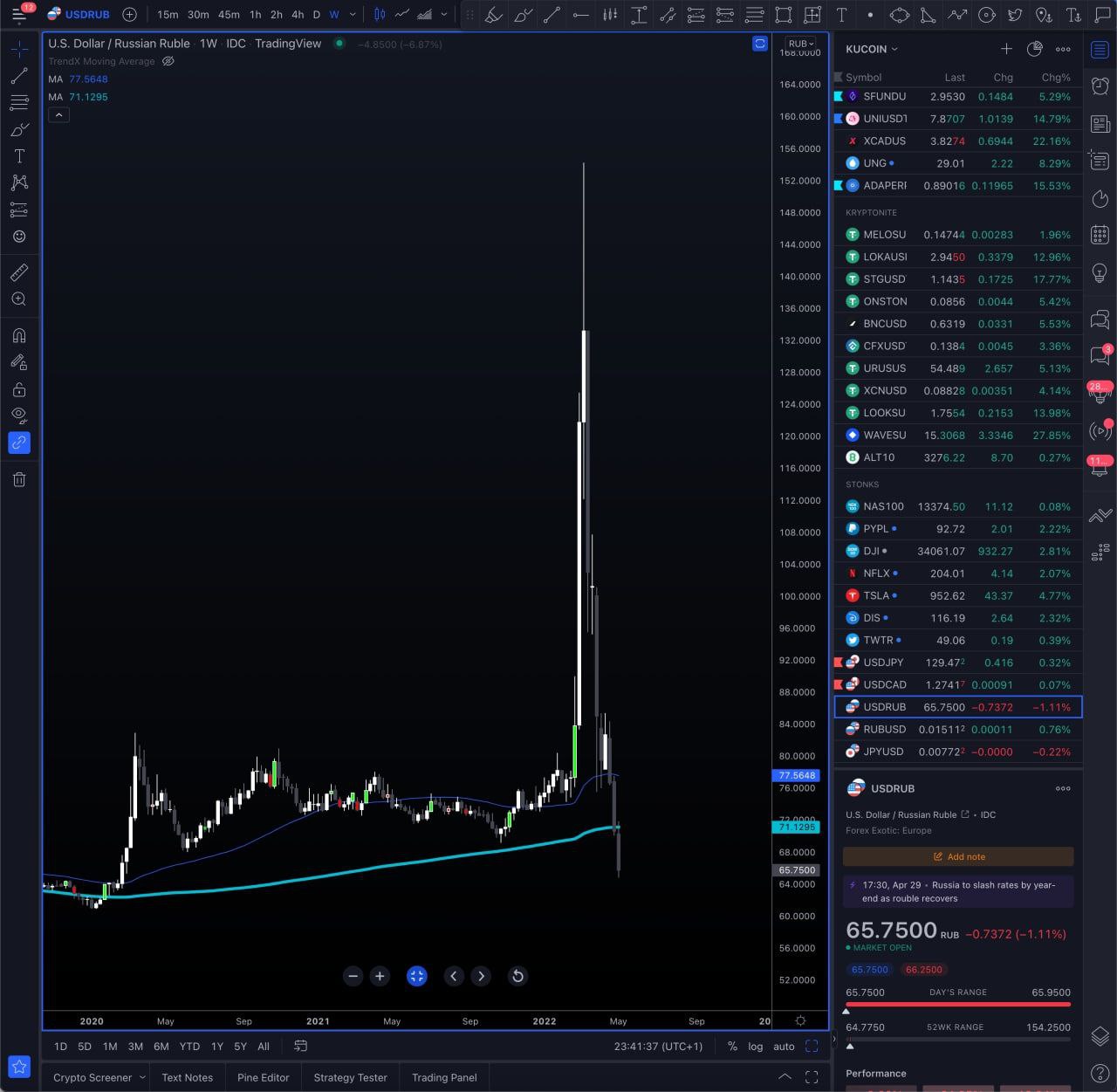1117x1092 pixels.
Task: Toggle hide all drawings eye icon
Action: 19,416
